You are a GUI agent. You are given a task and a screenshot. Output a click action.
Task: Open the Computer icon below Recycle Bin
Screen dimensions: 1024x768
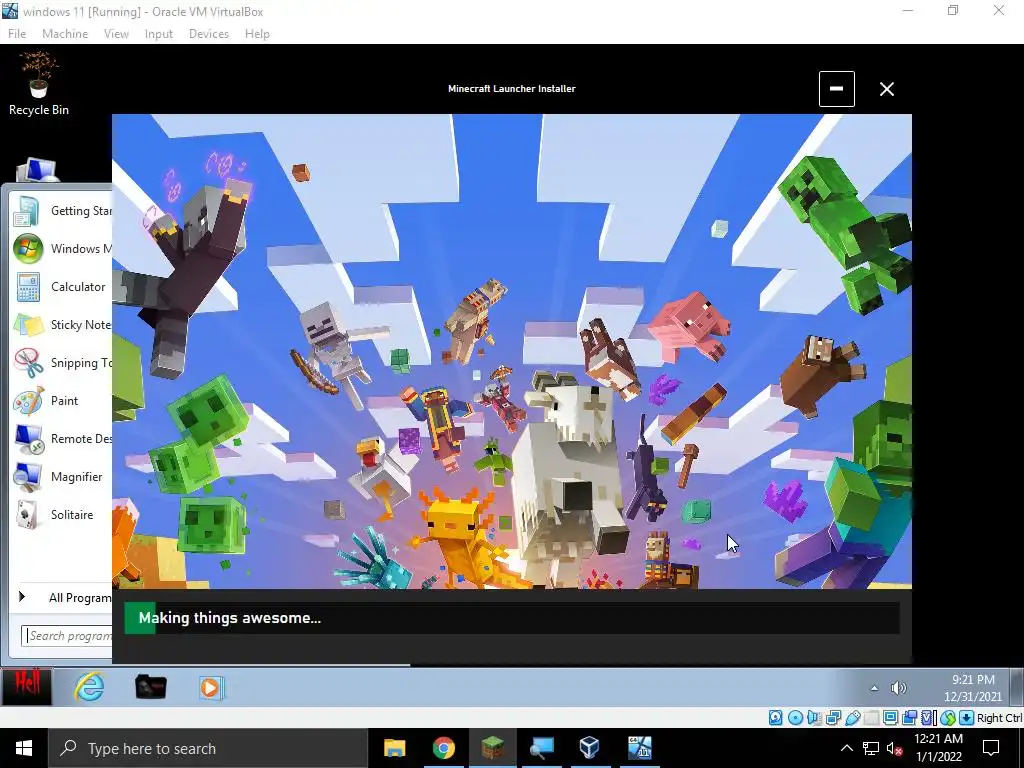pyautogui.click(x=37, y=170)
